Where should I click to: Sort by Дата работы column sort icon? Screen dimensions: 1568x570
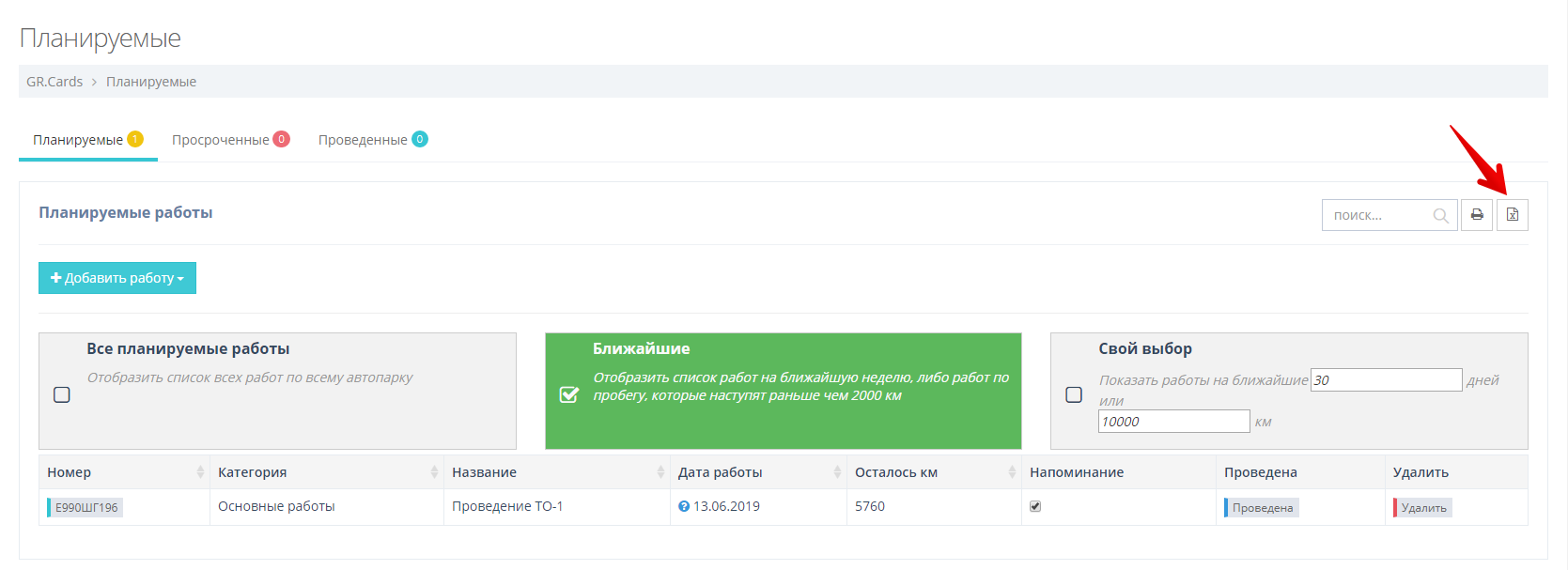837,472
